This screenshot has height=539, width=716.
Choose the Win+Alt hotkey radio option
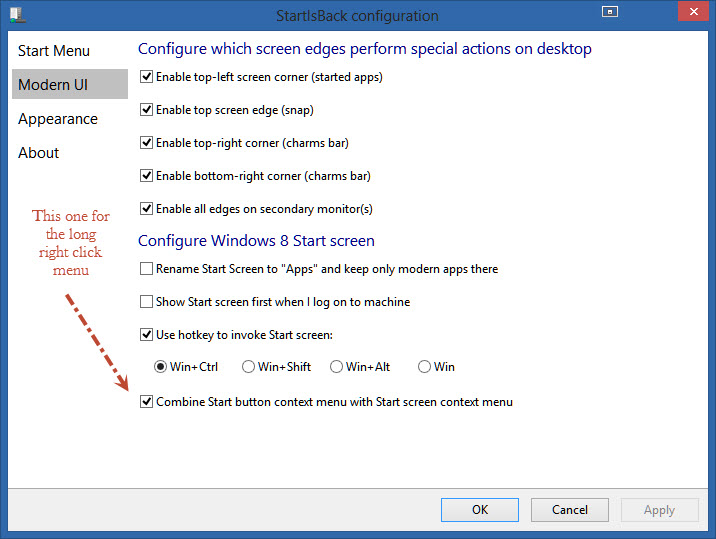(x=337, y=367)
